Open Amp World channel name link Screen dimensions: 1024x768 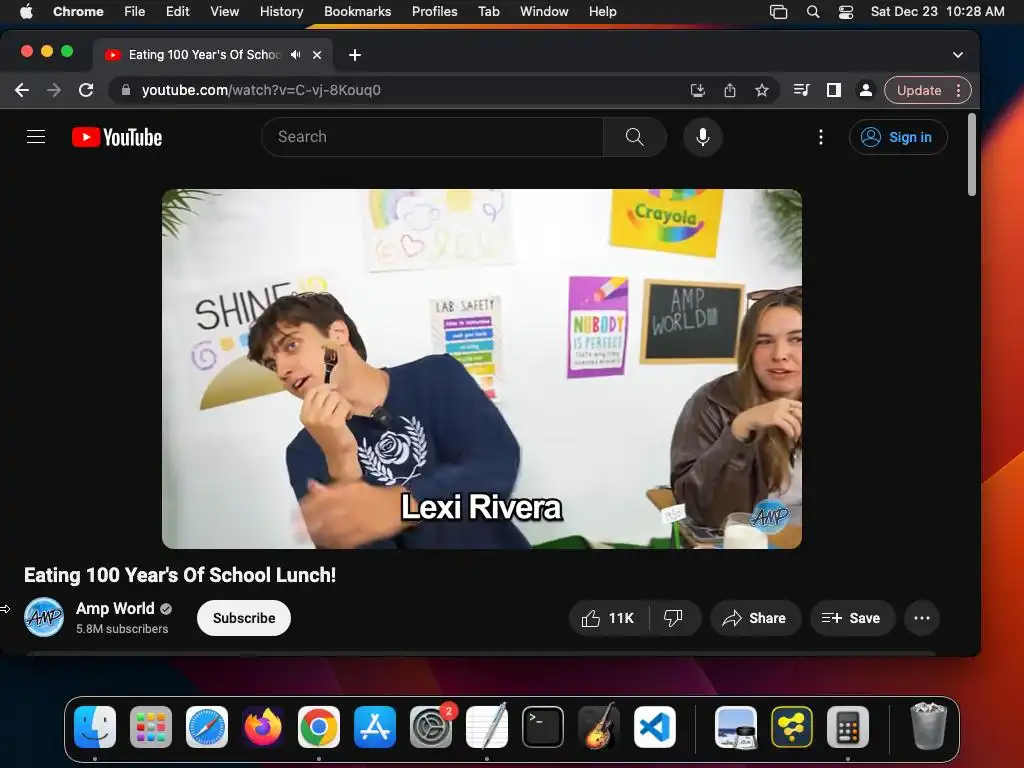coord(115,609)
